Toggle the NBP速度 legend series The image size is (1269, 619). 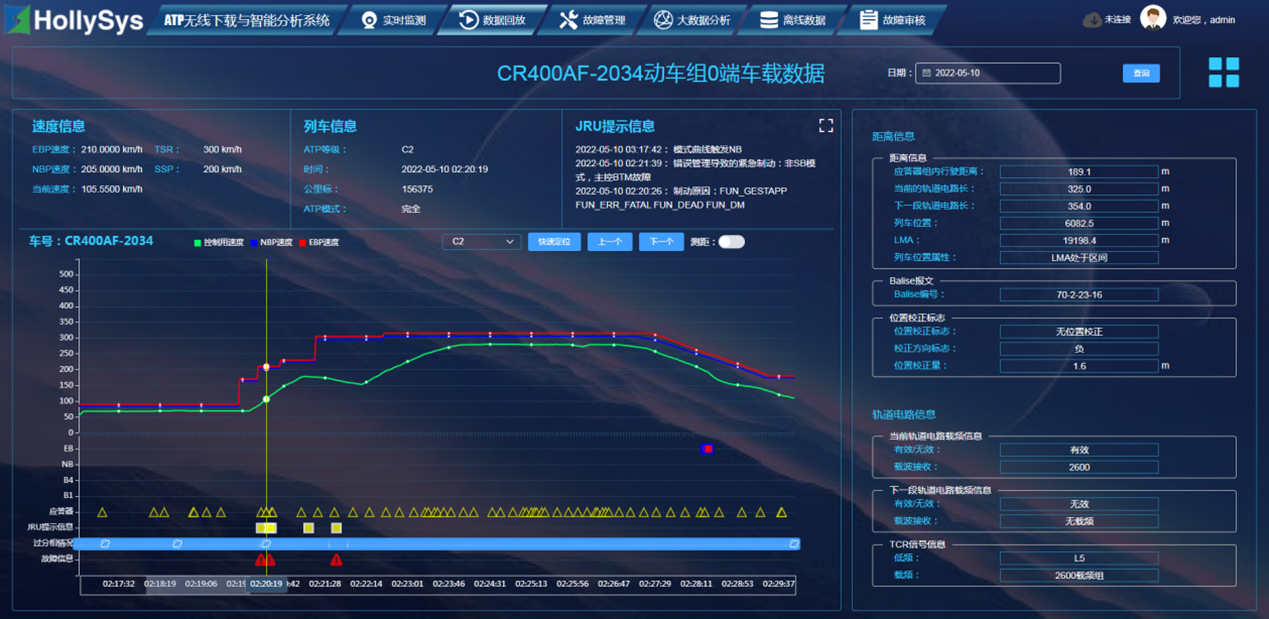tap(270, 243)
